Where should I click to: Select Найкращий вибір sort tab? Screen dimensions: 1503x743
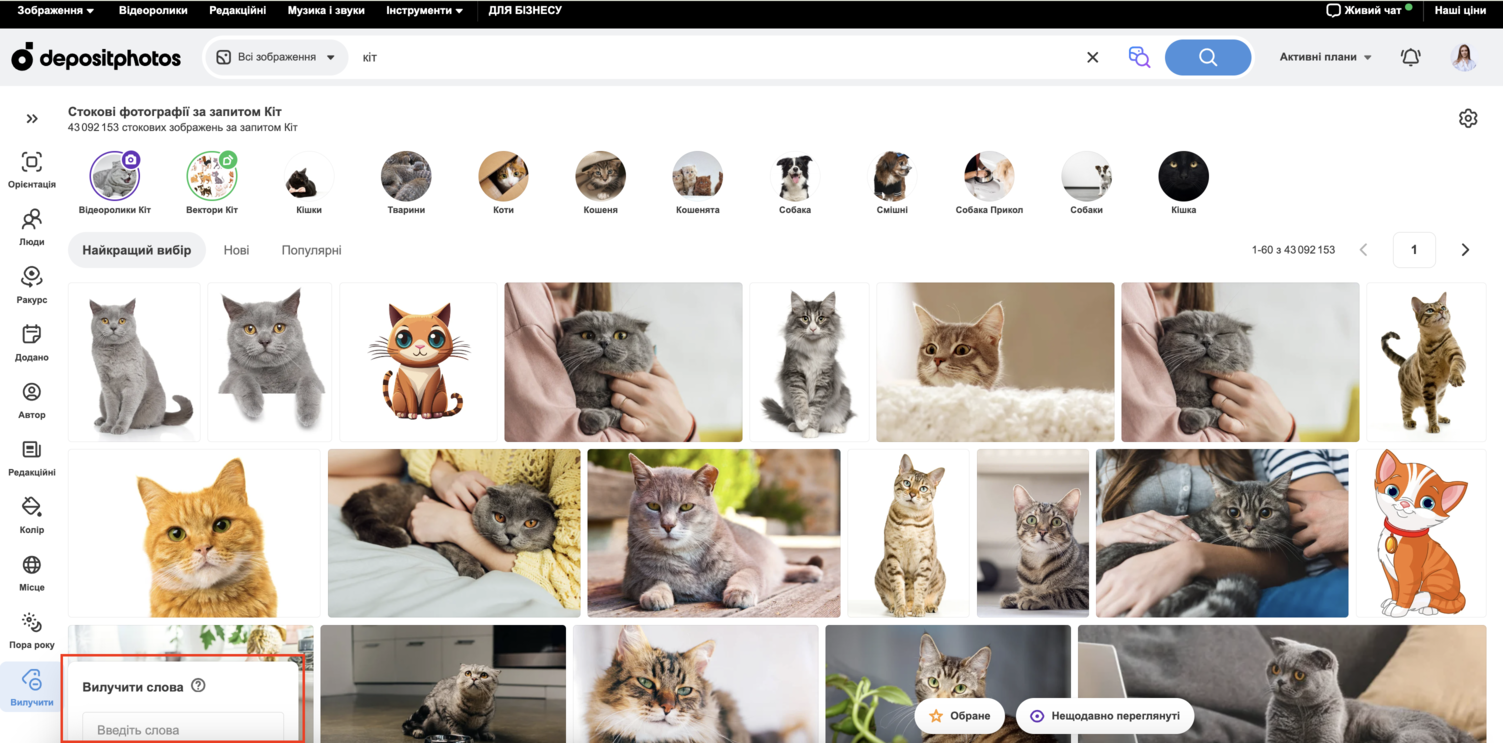coord(137,250)
